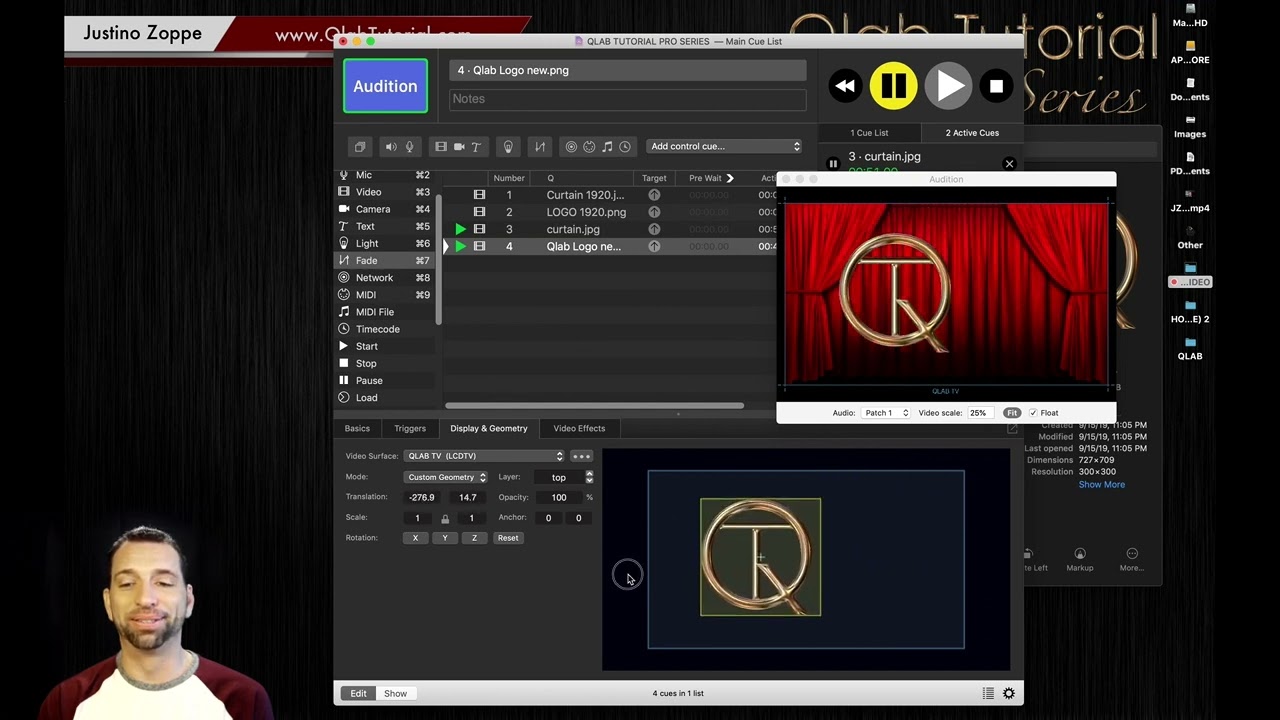Click the Translation X field -276.9
This screenshot has height=720, width=1280.
coord(422,497)
